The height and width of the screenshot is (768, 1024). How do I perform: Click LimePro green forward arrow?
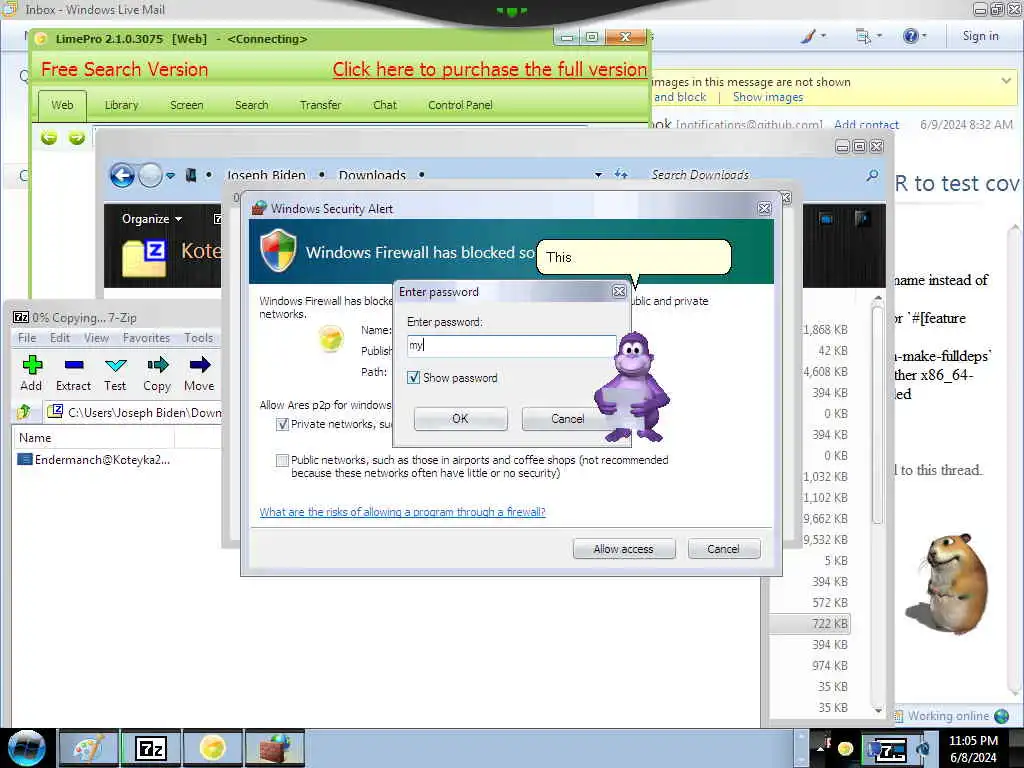pyautogui.click(x=77, y=138)
